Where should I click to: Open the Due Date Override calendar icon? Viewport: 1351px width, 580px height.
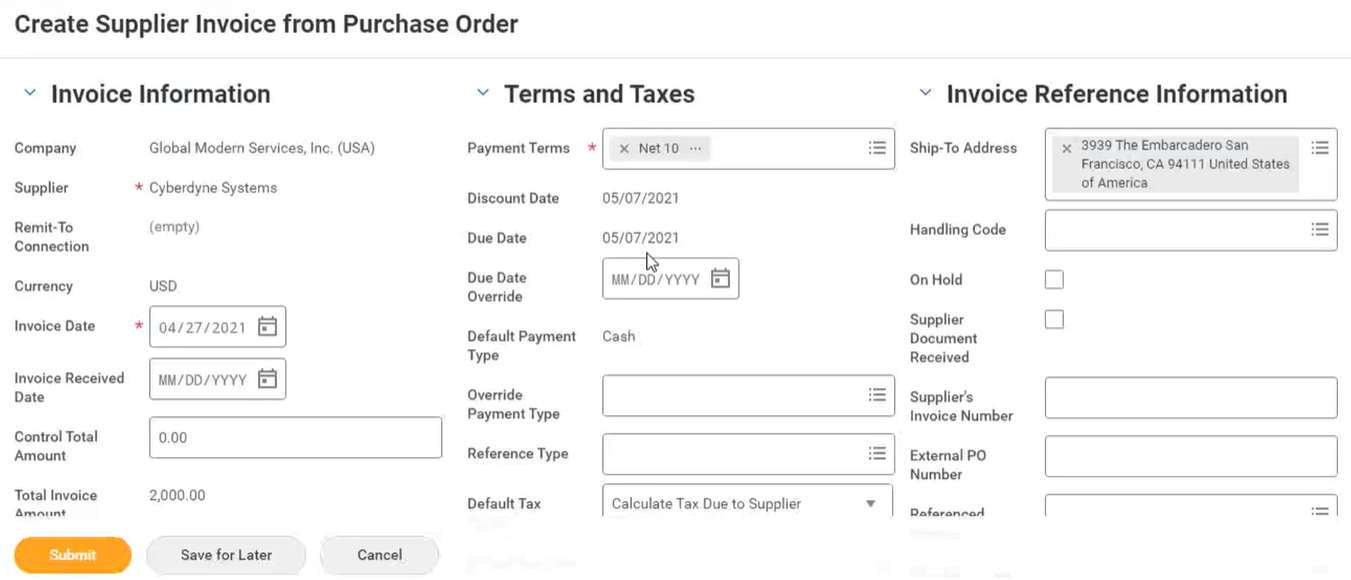click(x=720, y=279)
